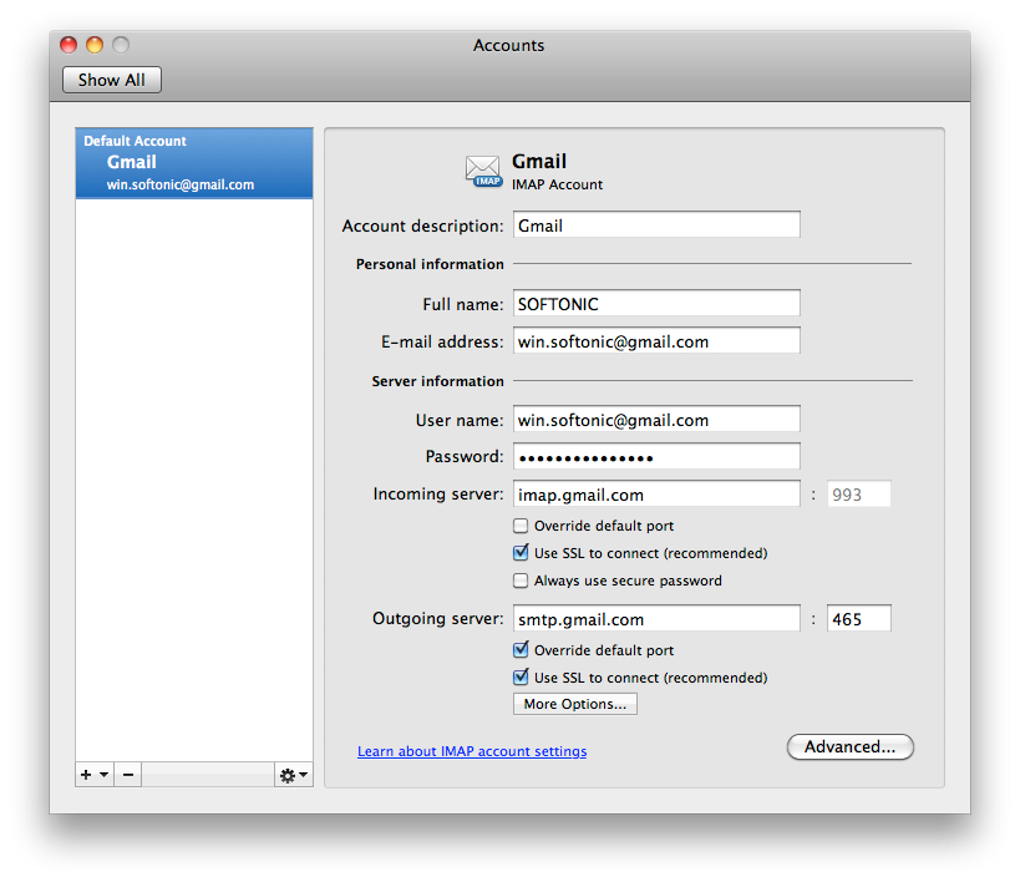Open Learn about IMAP account settings link
1020x882 pixels.
click(x=472, y=751)
